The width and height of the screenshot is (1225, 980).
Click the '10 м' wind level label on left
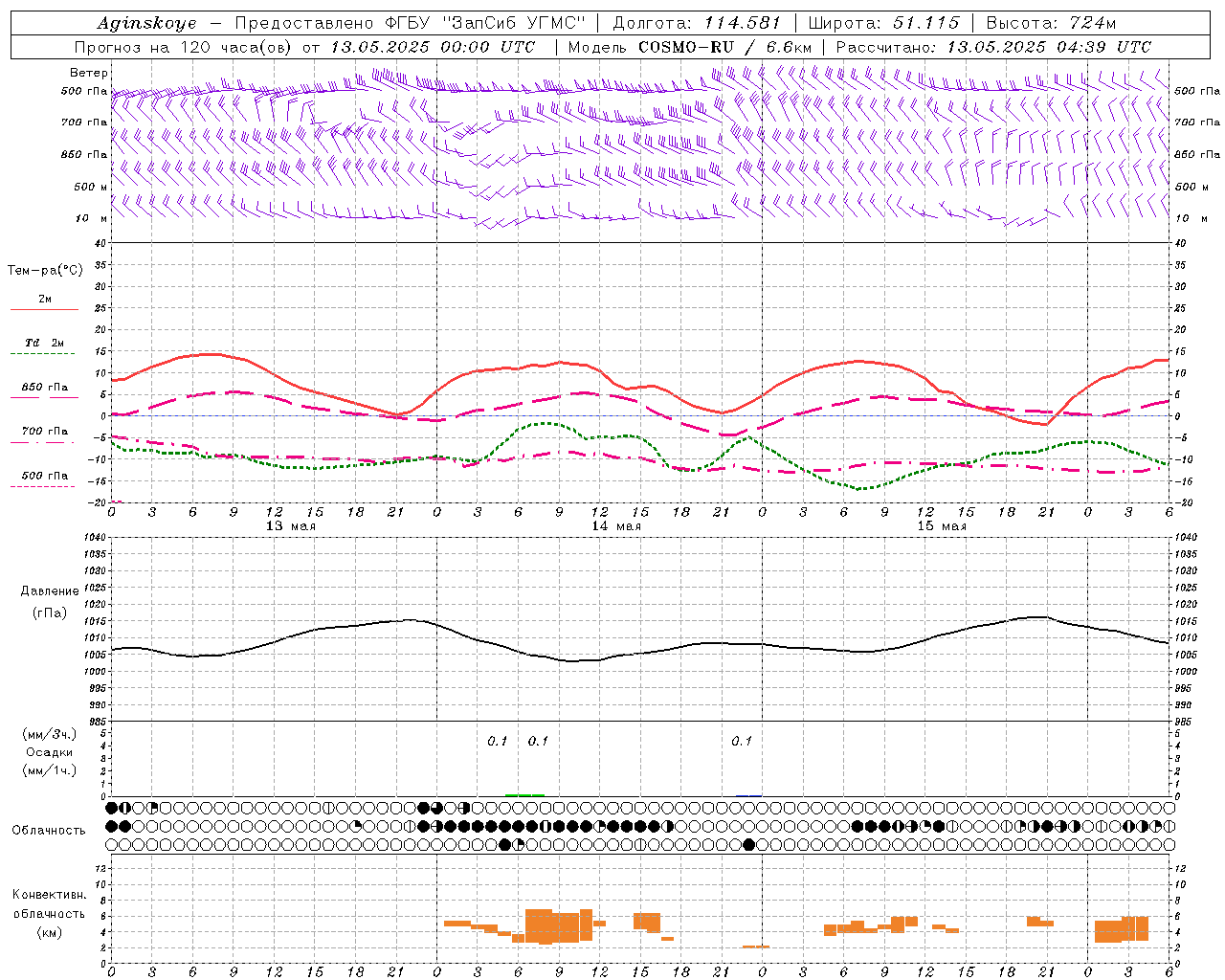coord(92,218)
